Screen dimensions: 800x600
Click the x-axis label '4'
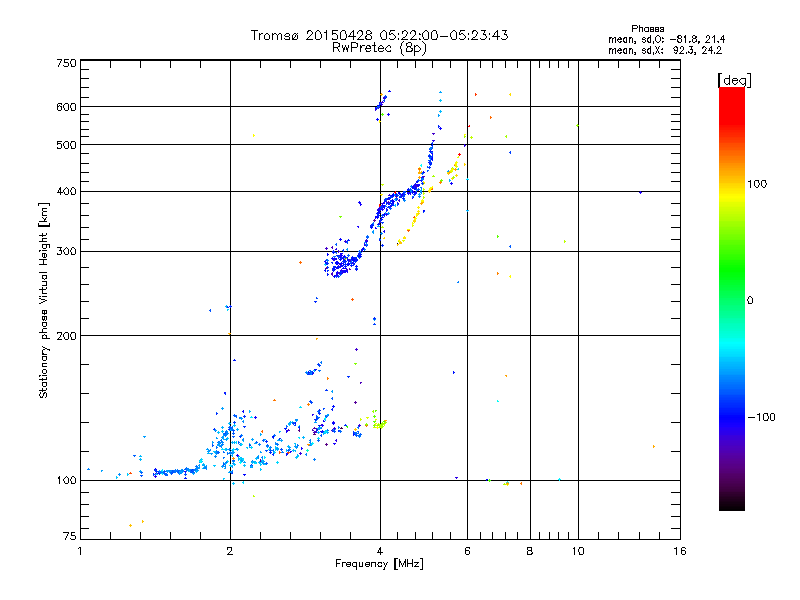point(380,551)
